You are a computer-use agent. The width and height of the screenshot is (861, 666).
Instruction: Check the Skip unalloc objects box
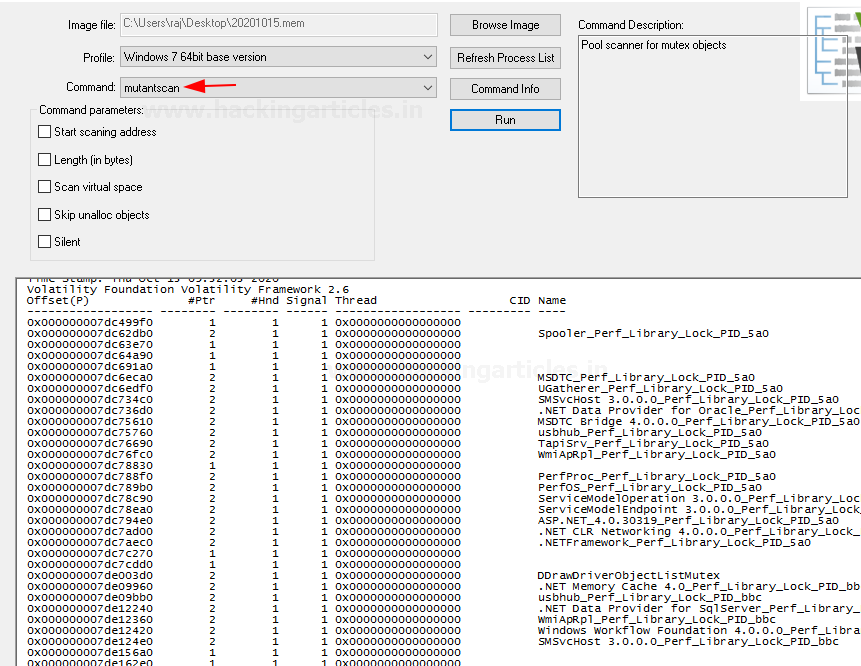[x=44, y=215]
